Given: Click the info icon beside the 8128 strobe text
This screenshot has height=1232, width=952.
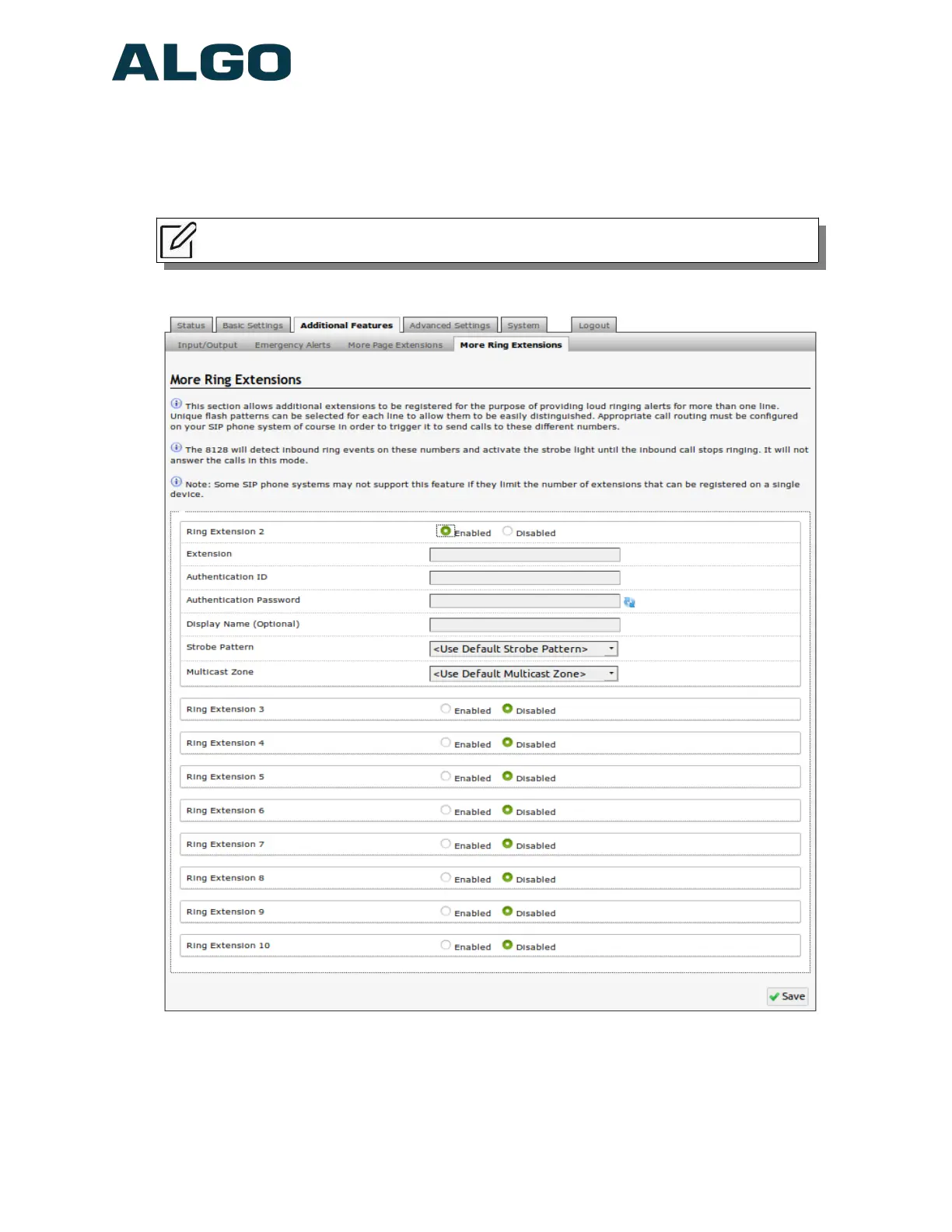Looking at the screenshot, I should click(x=177, y=448).
